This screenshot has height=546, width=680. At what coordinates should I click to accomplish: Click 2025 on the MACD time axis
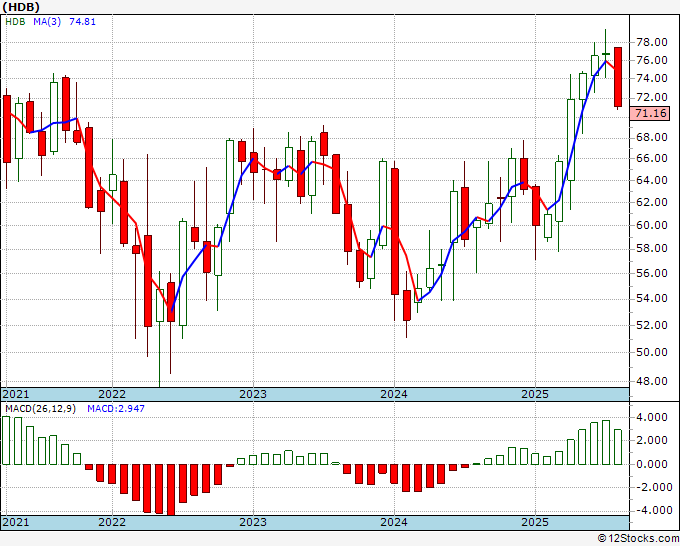click(x=535, y=522)
